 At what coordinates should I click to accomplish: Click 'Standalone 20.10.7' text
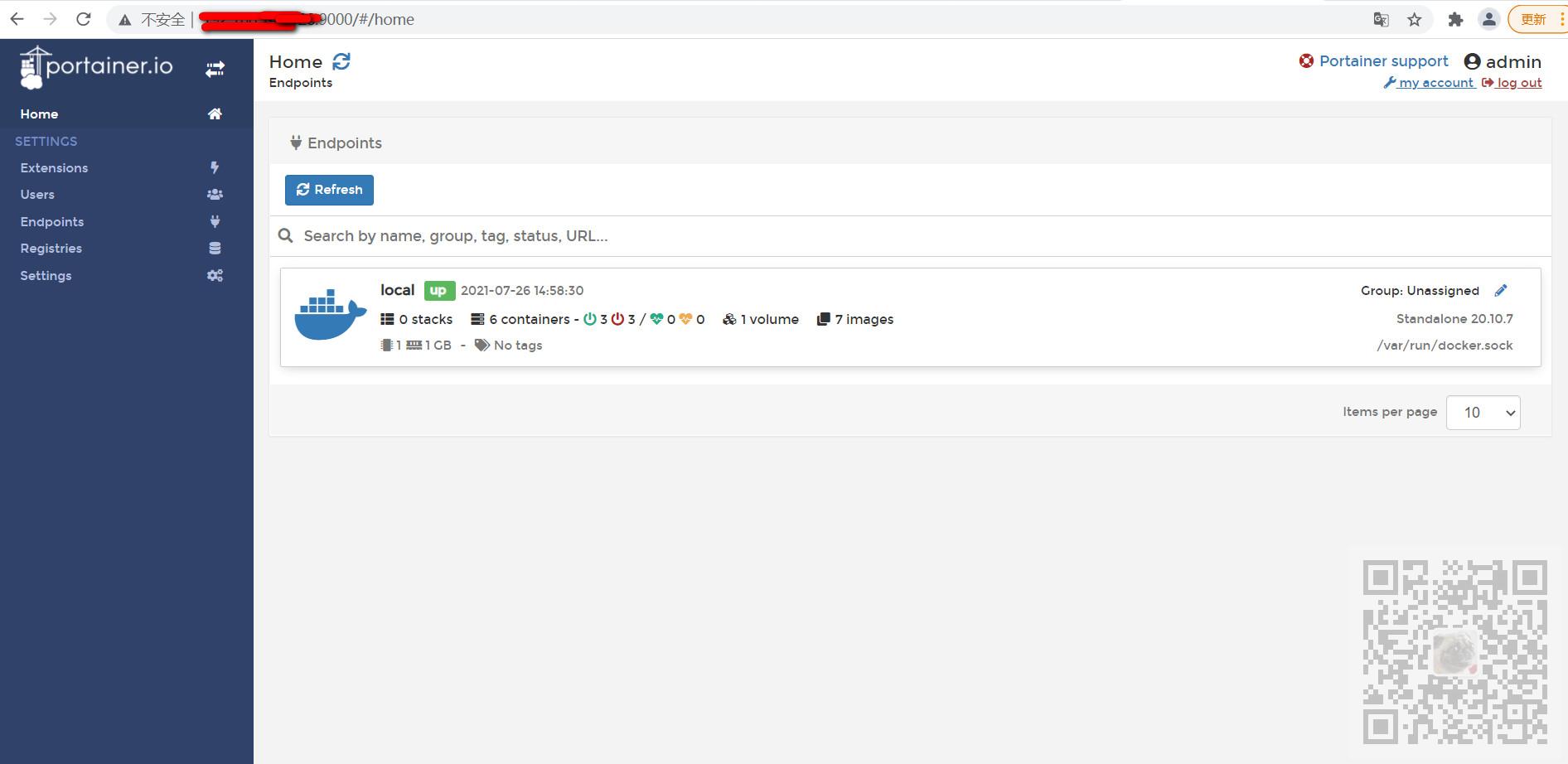(x=1454, y=319)
